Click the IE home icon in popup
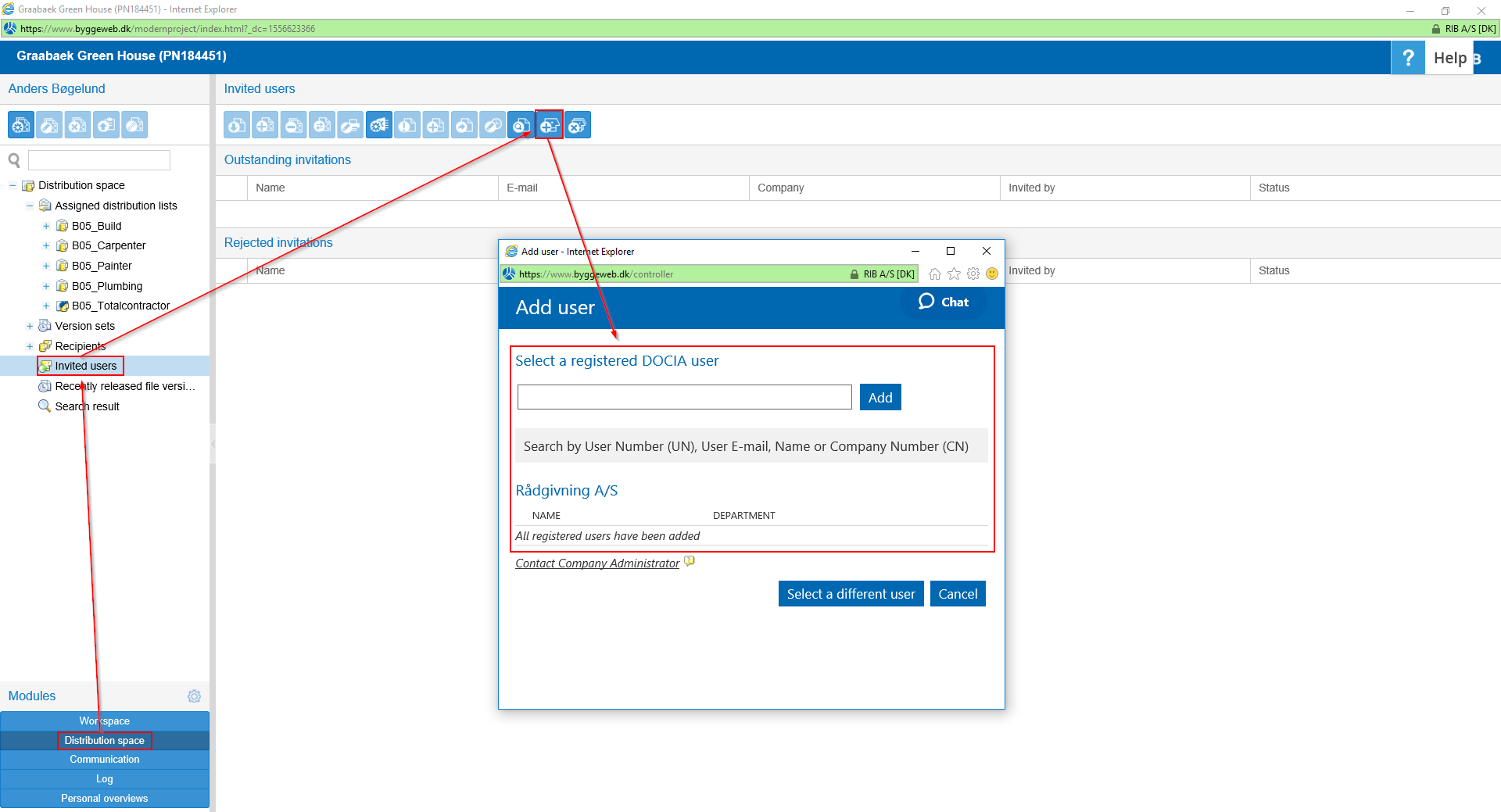Image resolution: width=1501 pixels, height=812 pixels. click(934, 274)
